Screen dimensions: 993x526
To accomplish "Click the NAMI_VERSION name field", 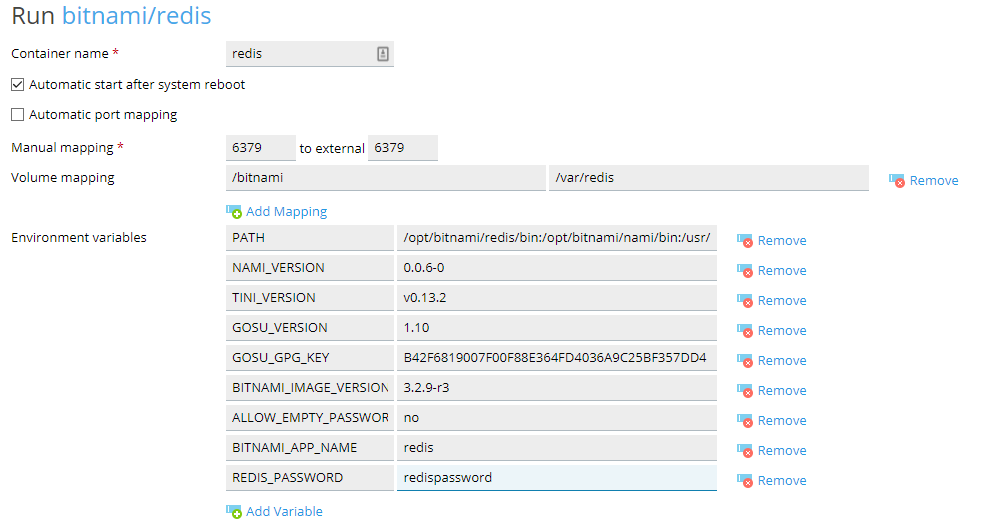I will pos(310,268).
